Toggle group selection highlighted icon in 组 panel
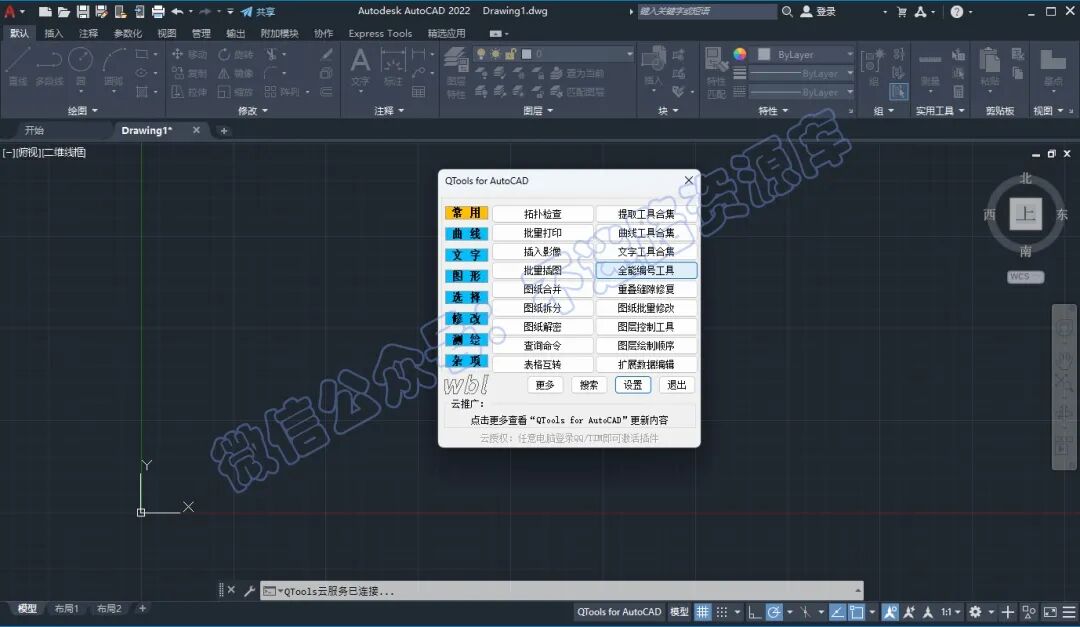This screenshot has height=627, width=1080. click(898, 92)
